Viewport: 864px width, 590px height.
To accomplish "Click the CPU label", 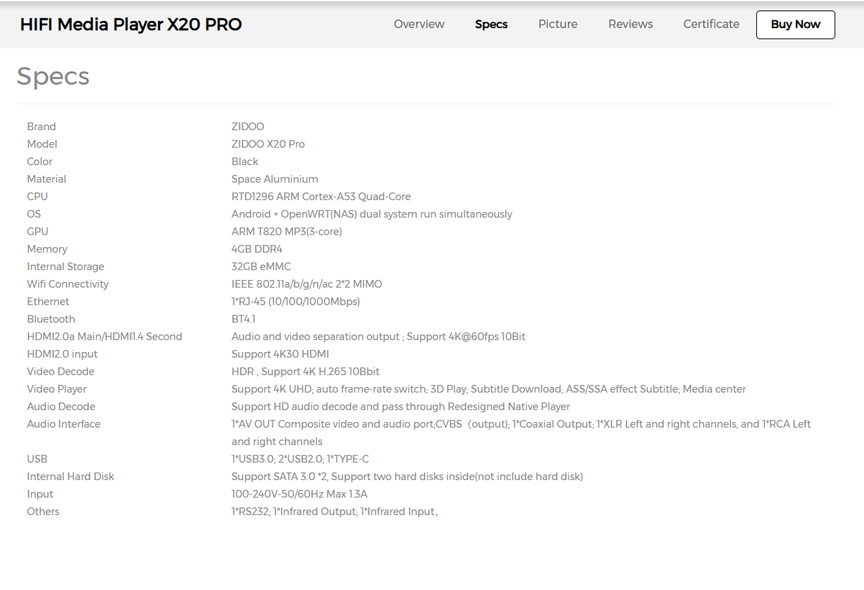I will [x=37, y=196].
